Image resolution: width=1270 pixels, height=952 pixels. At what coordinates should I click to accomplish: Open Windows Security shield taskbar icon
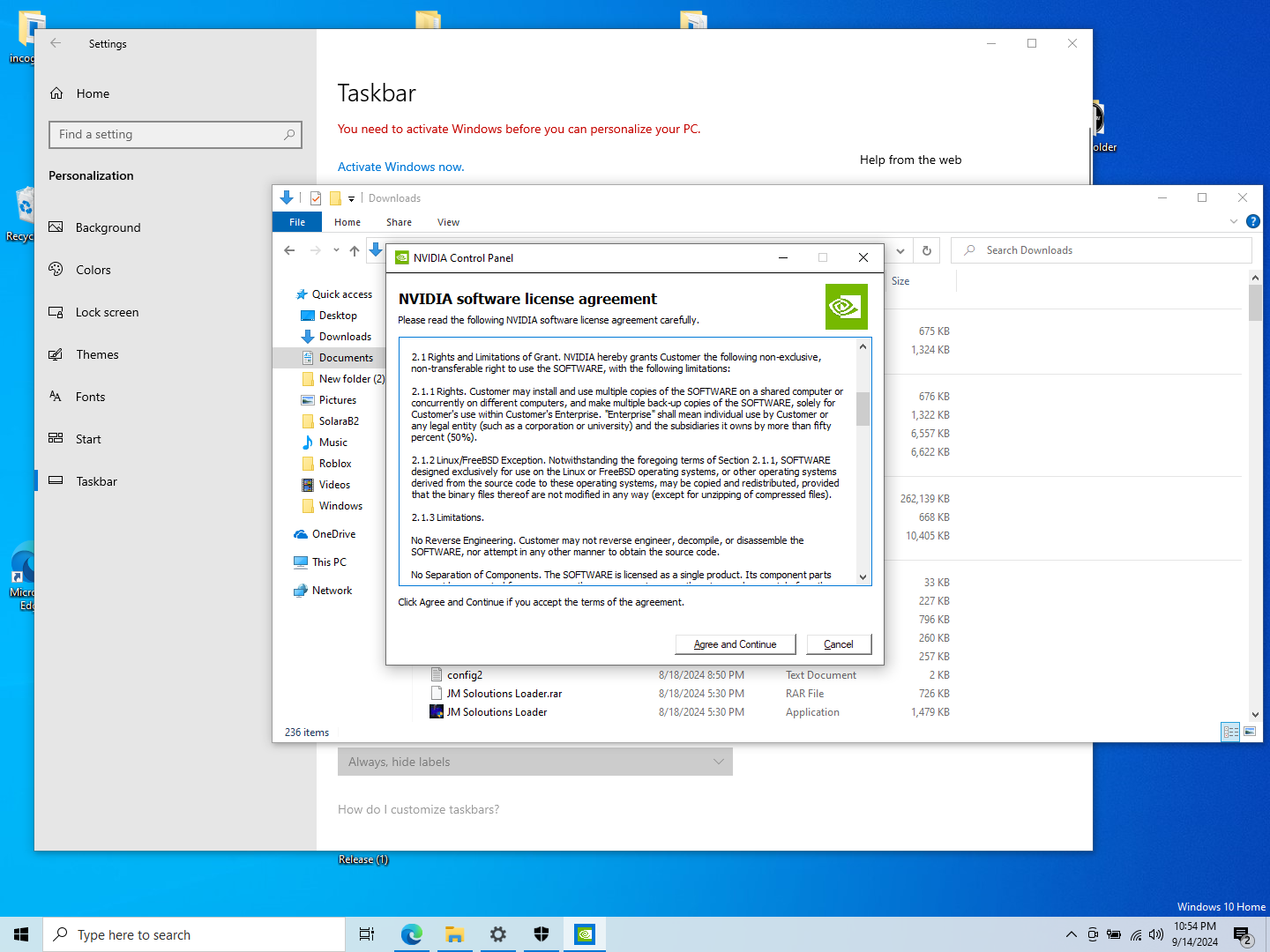point(542,934)
